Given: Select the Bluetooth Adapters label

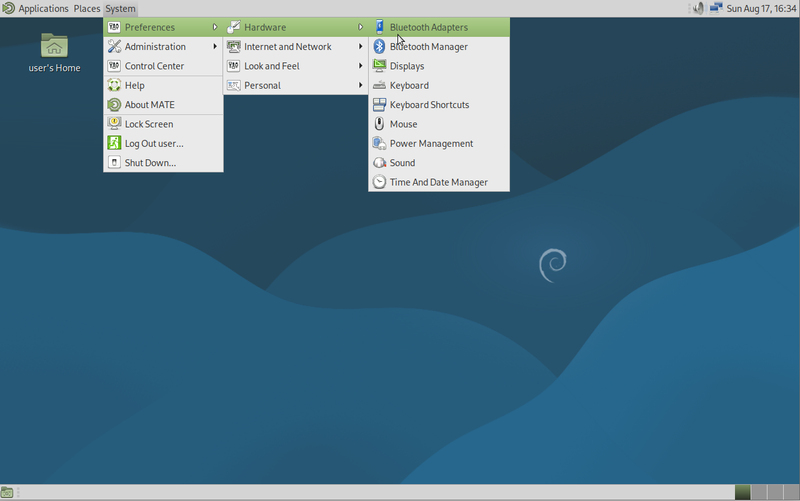Looking at the screenshot, I should point(429,27).
